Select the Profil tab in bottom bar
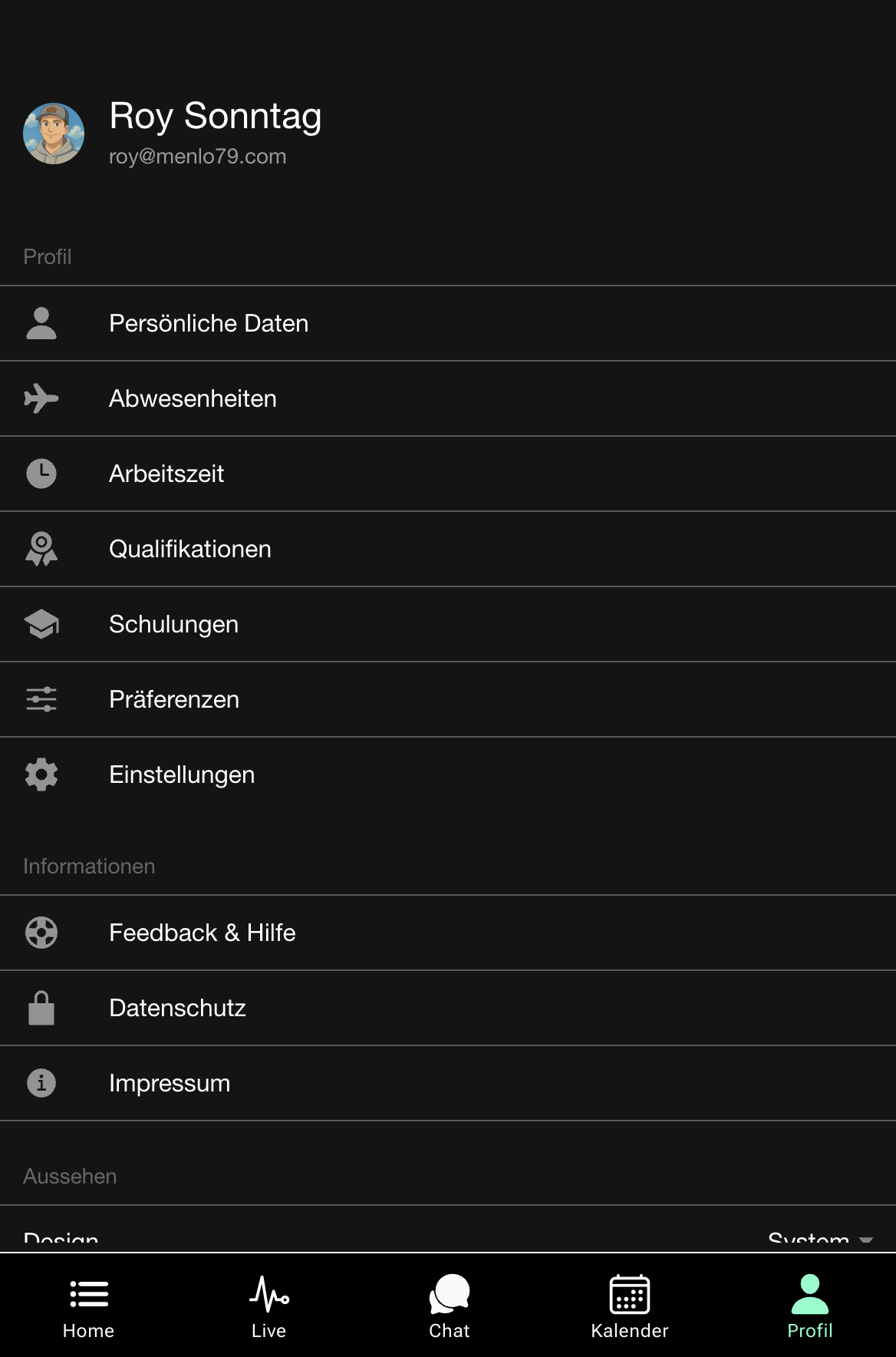The height and width of the screenshot is (1357, 896). (810, 1306)
